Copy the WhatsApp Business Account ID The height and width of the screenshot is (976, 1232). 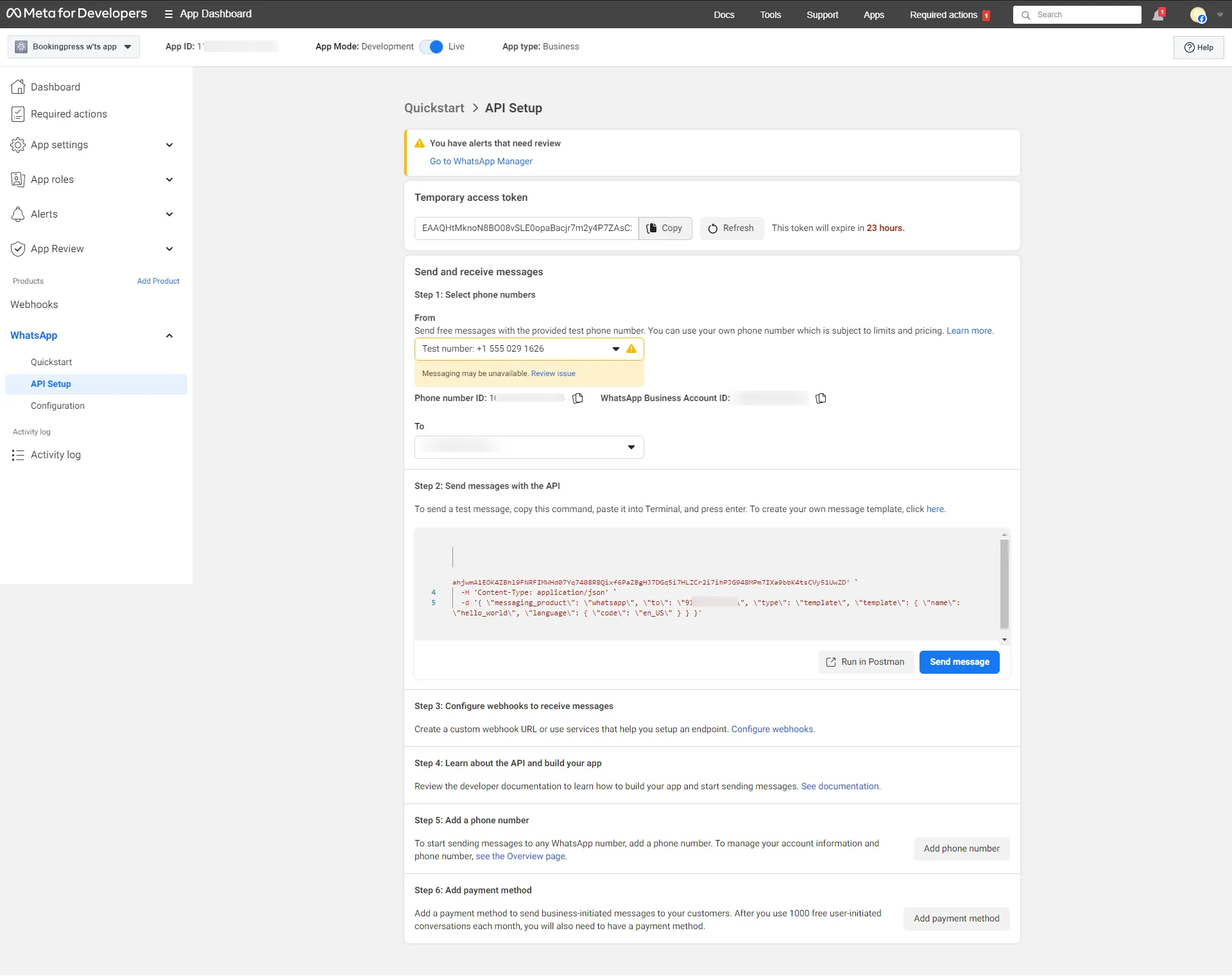point(821,398)
